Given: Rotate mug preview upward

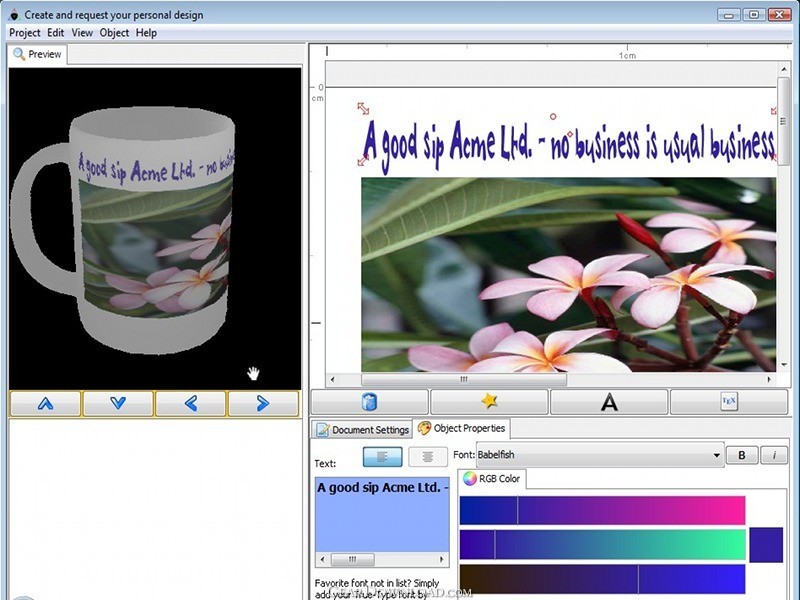Looking at the screenshot, I should point(45,404).
